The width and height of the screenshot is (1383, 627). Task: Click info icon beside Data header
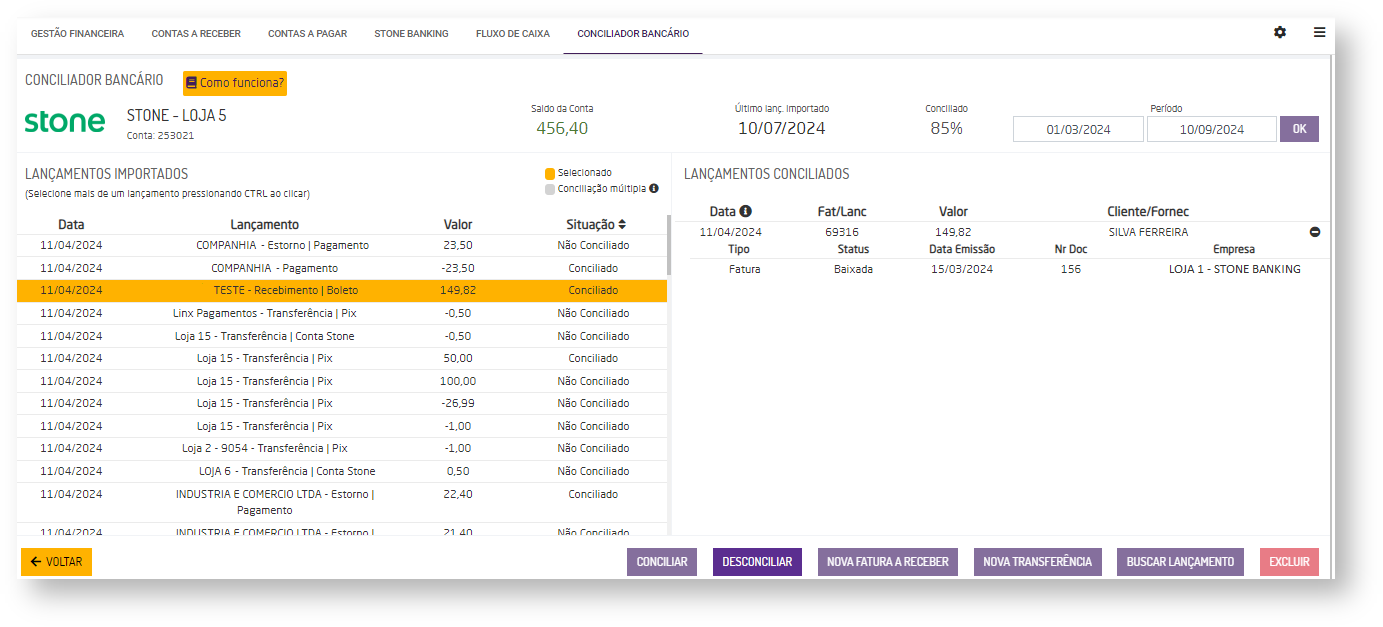coord(745,211)
